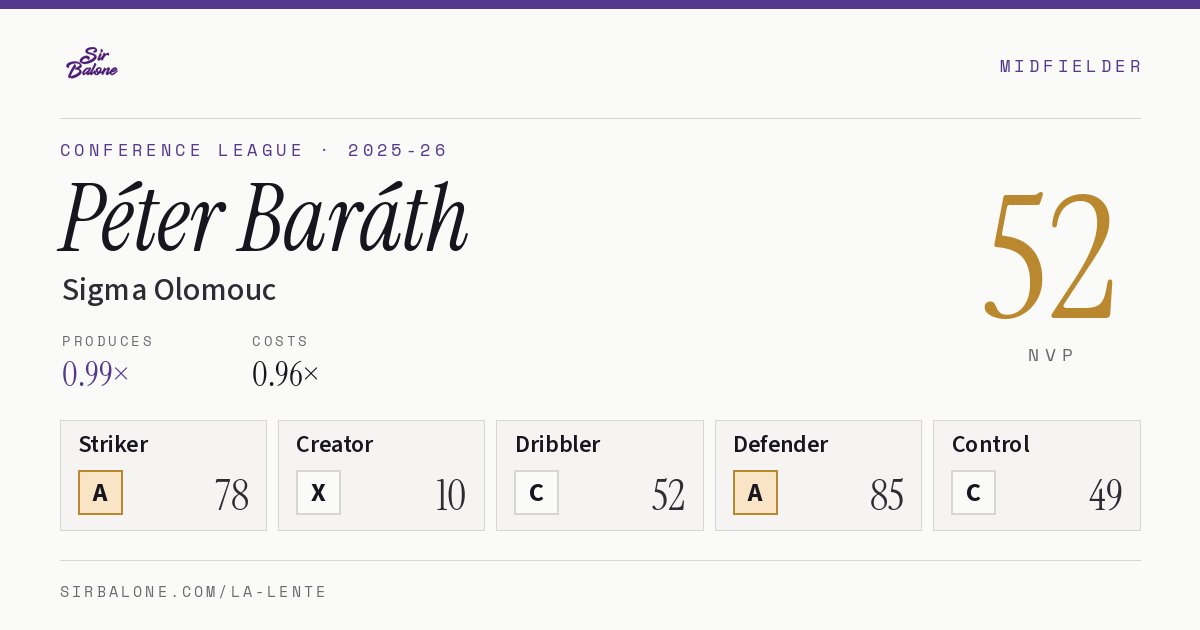Click the Costs 0.96× value
The width and height of the screenshot is (1200, 630).
pos(286,374)
